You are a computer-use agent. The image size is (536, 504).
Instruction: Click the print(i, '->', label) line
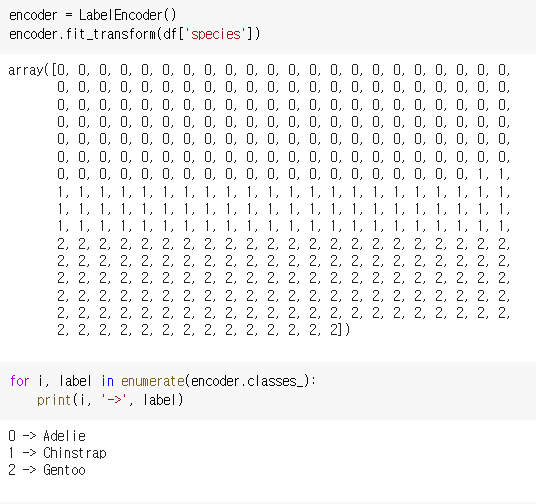click(x=110, y=400)
